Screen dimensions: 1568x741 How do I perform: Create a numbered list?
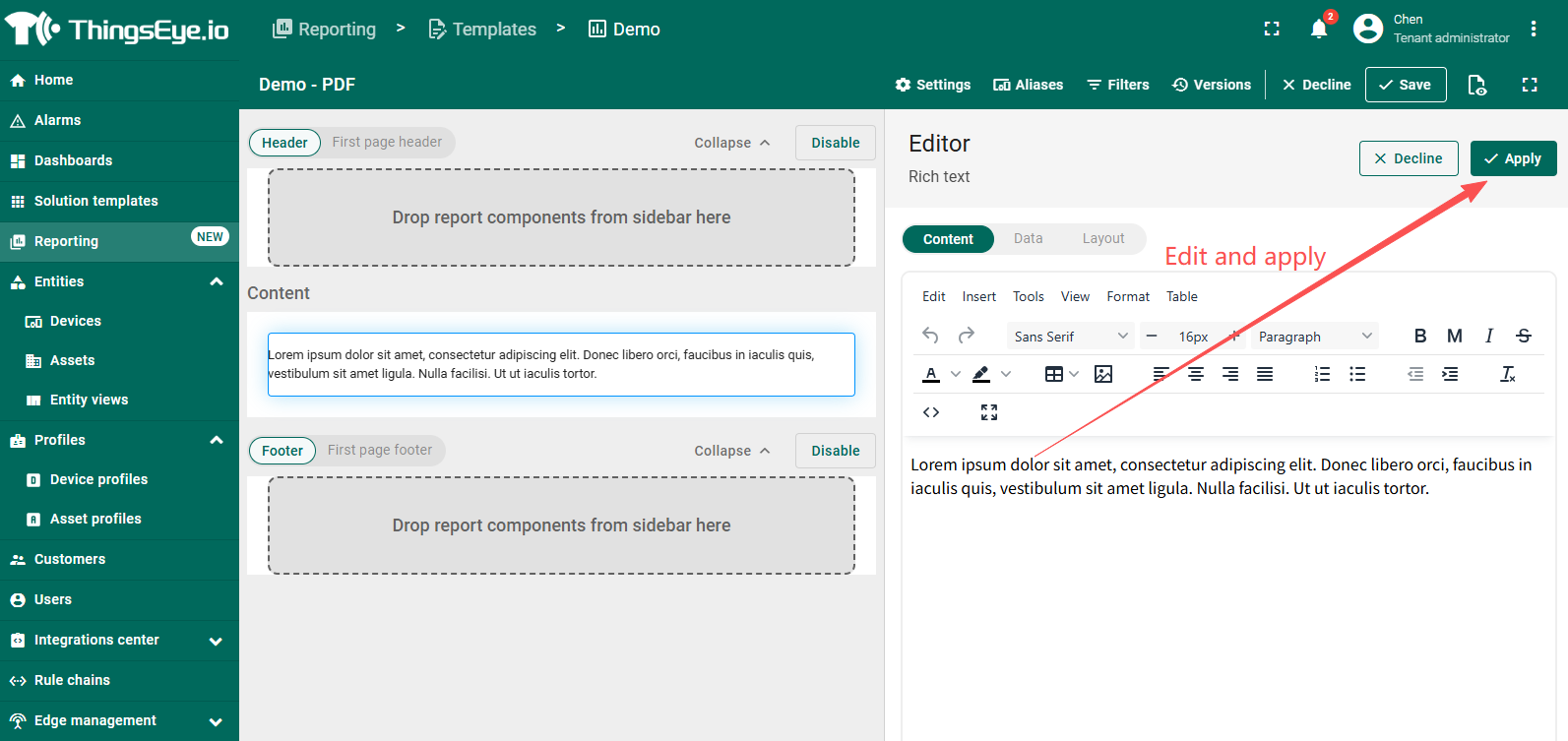[1322, 374]
